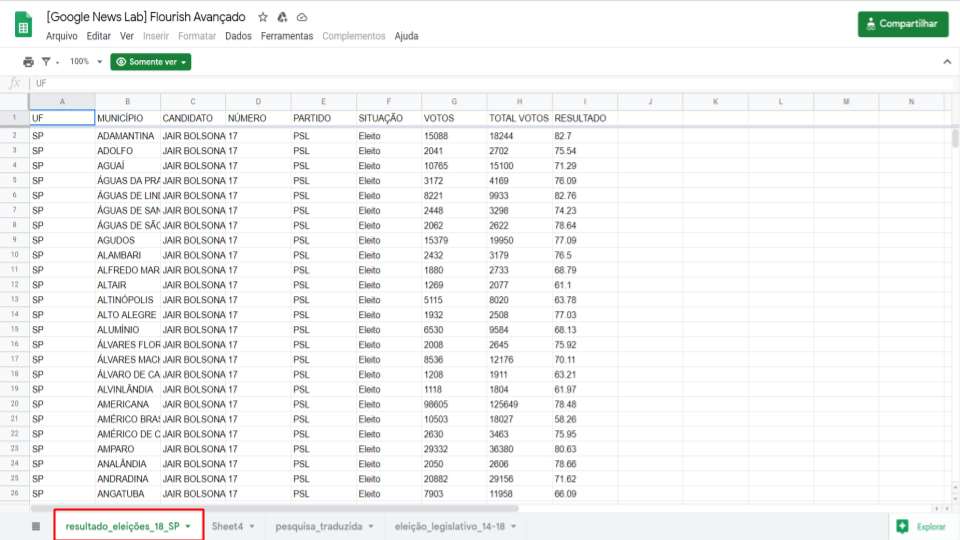The image size is (960, 540).
Task: Open the 100% zoom dropdown
Action: click(86, 62)
